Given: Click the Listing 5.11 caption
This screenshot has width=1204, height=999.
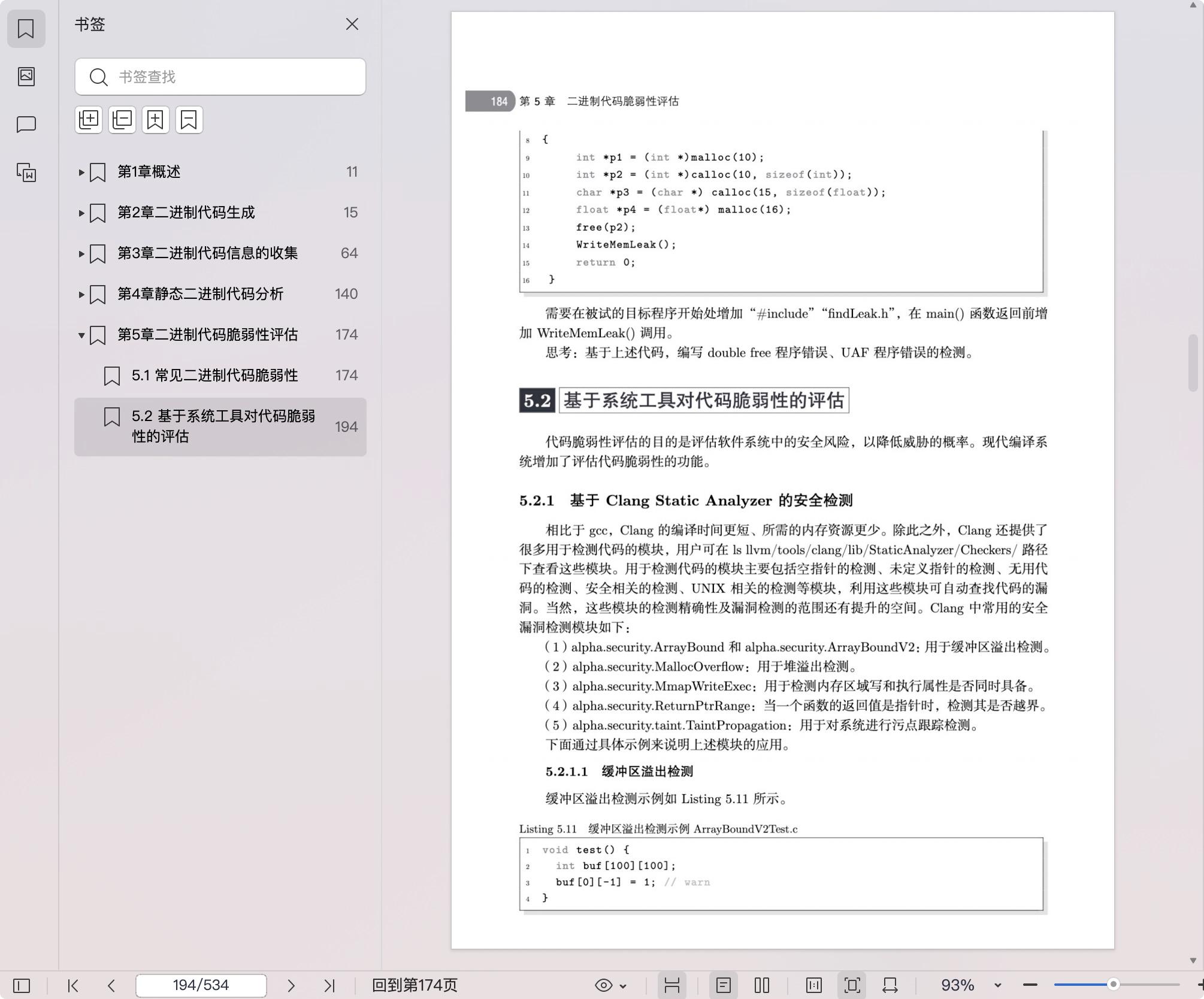Looking at the screenshot, I should pos(658,829).
